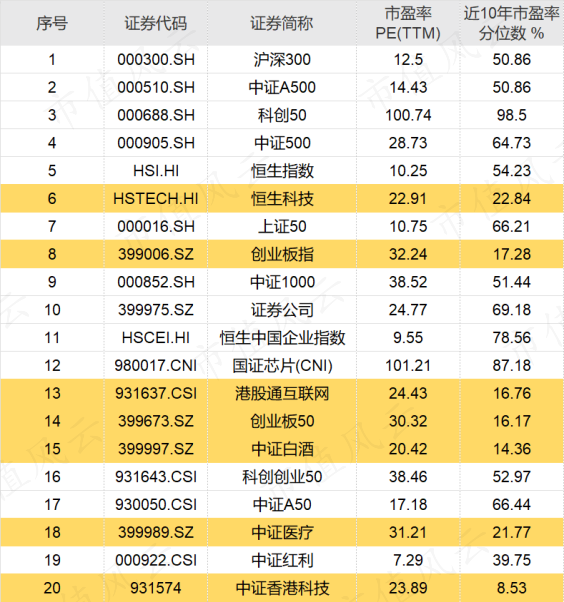This screenshot has width=564, height=602.
Task: Select the 港股通互联网 name cell
Action: pos(282,394)
